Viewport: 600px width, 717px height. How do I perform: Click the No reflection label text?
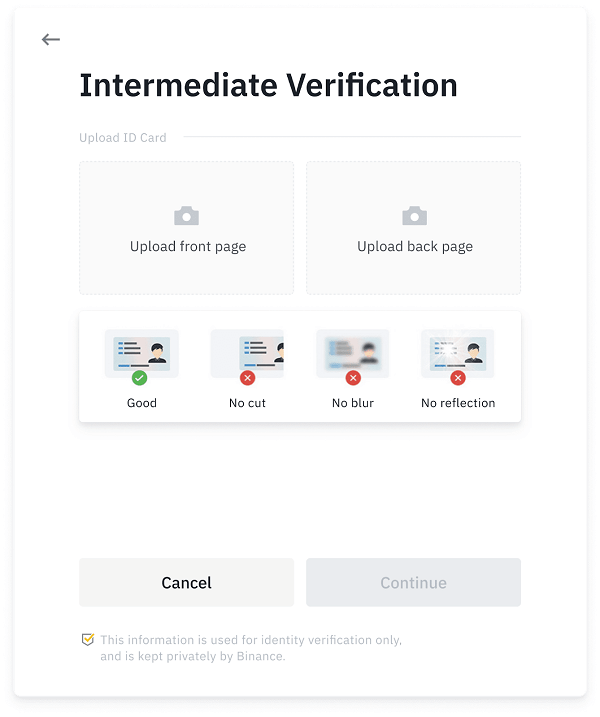tap(458, 403)
